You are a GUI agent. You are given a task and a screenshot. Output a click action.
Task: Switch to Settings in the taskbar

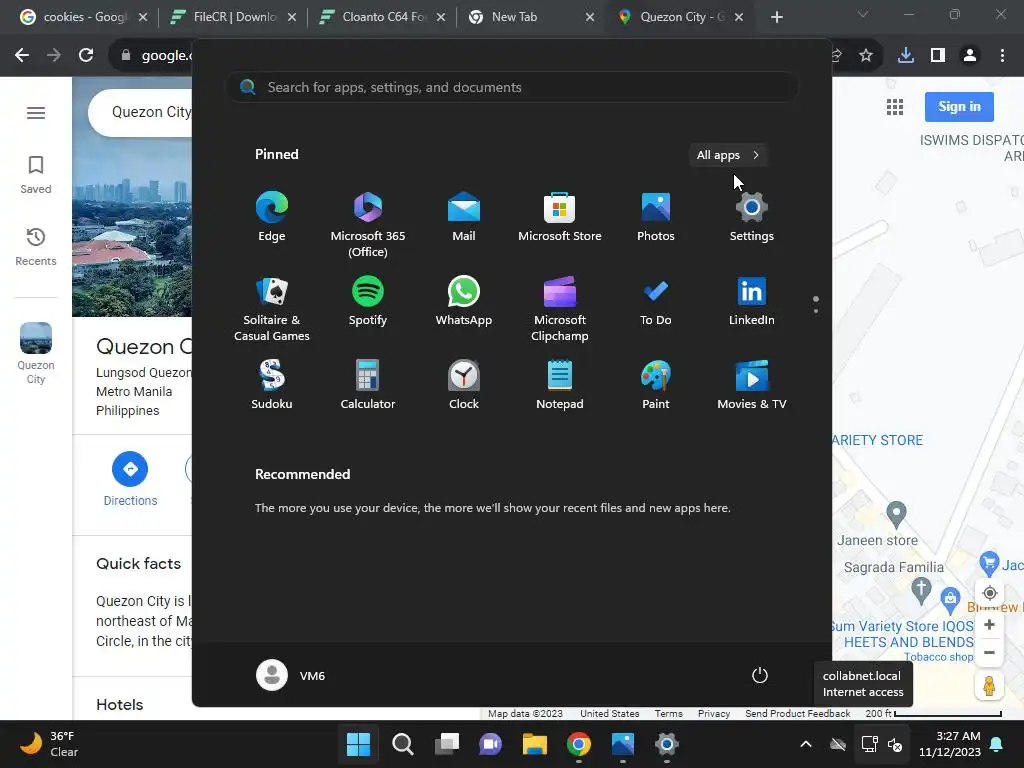point(667,744)
